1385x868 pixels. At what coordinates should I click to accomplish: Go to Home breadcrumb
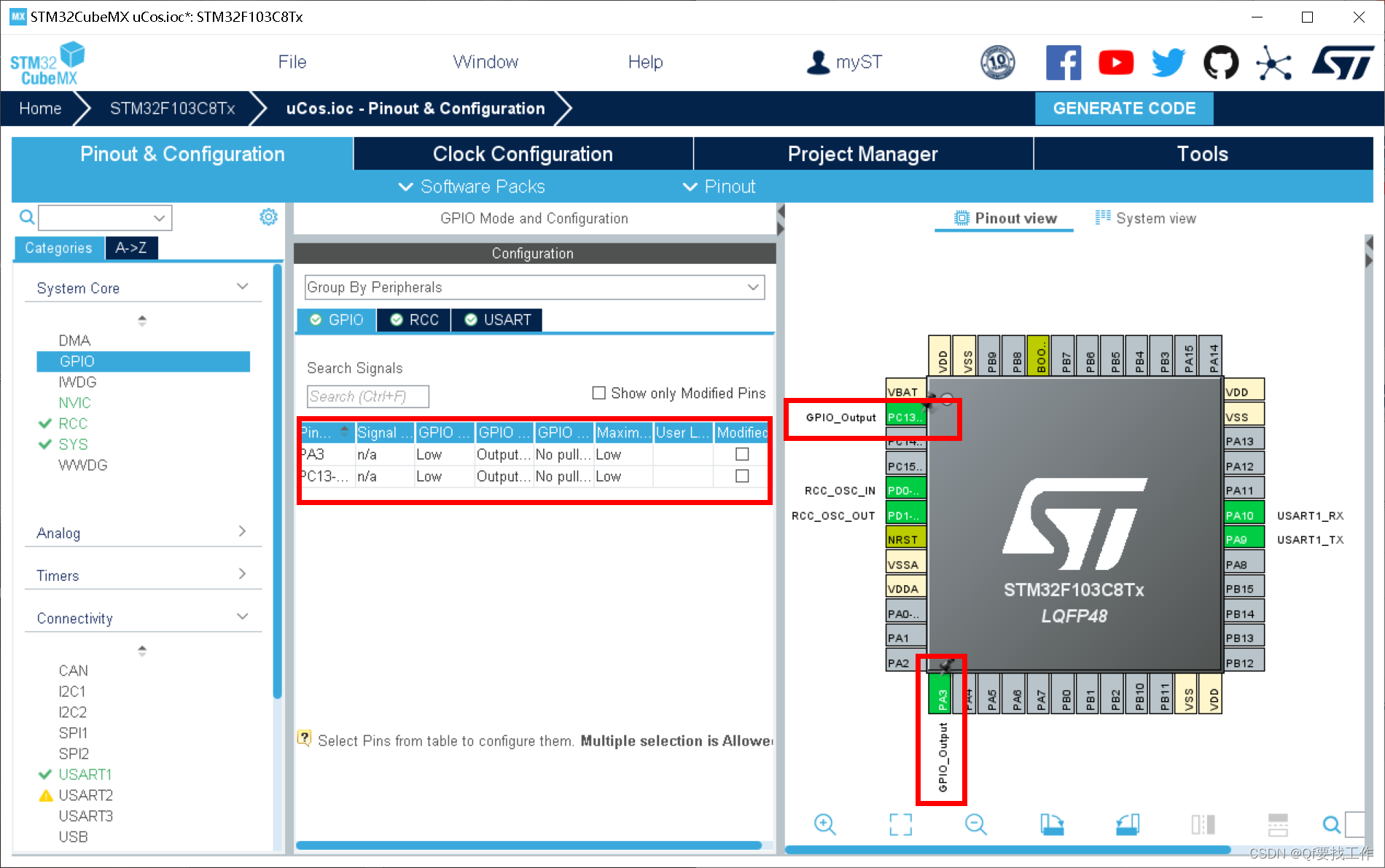40,109
